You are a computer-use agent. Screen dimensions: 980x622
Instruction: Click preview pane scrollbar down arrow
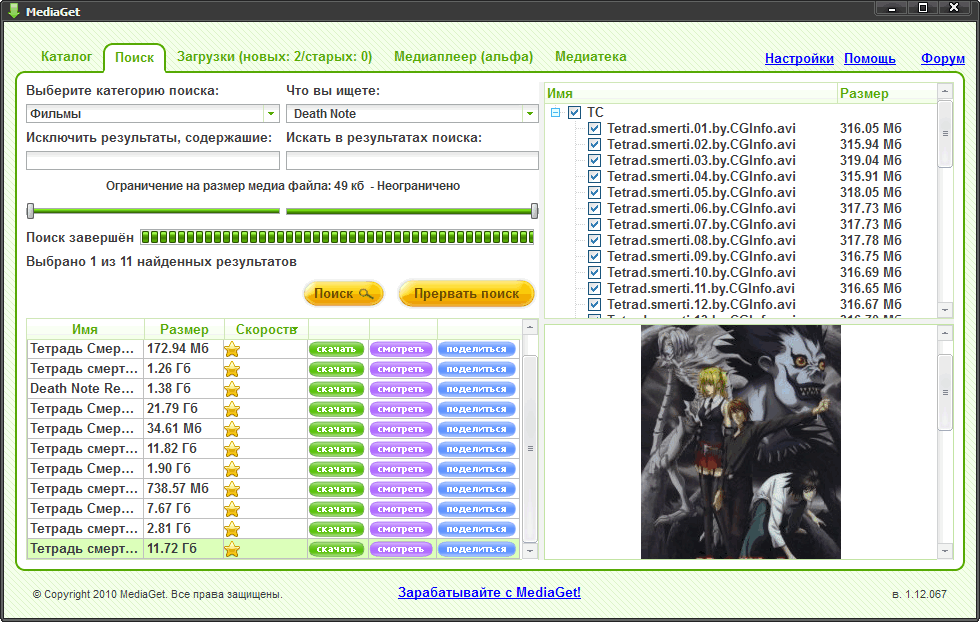tap(945, 551)
